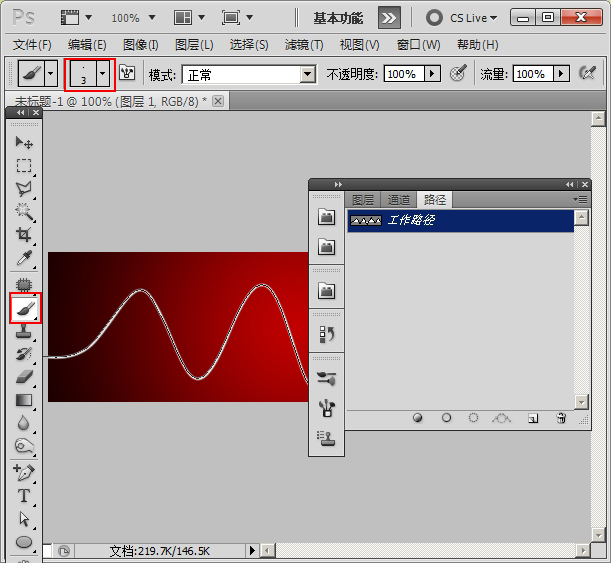Click the opacity 100% input field
611x563 pixels.
[404, 73]
